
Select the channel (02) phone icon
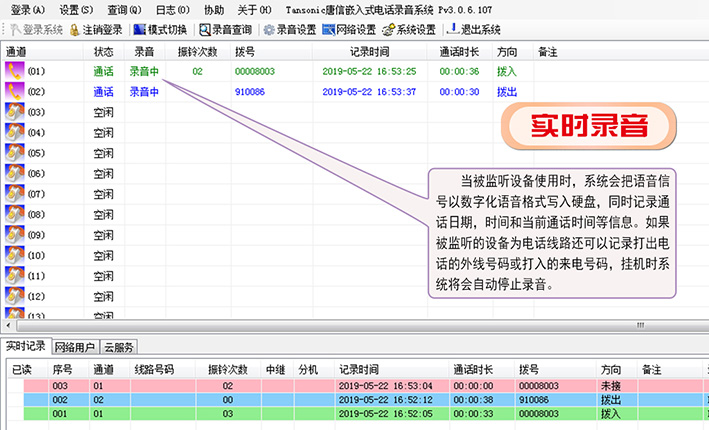click(14, 92)
